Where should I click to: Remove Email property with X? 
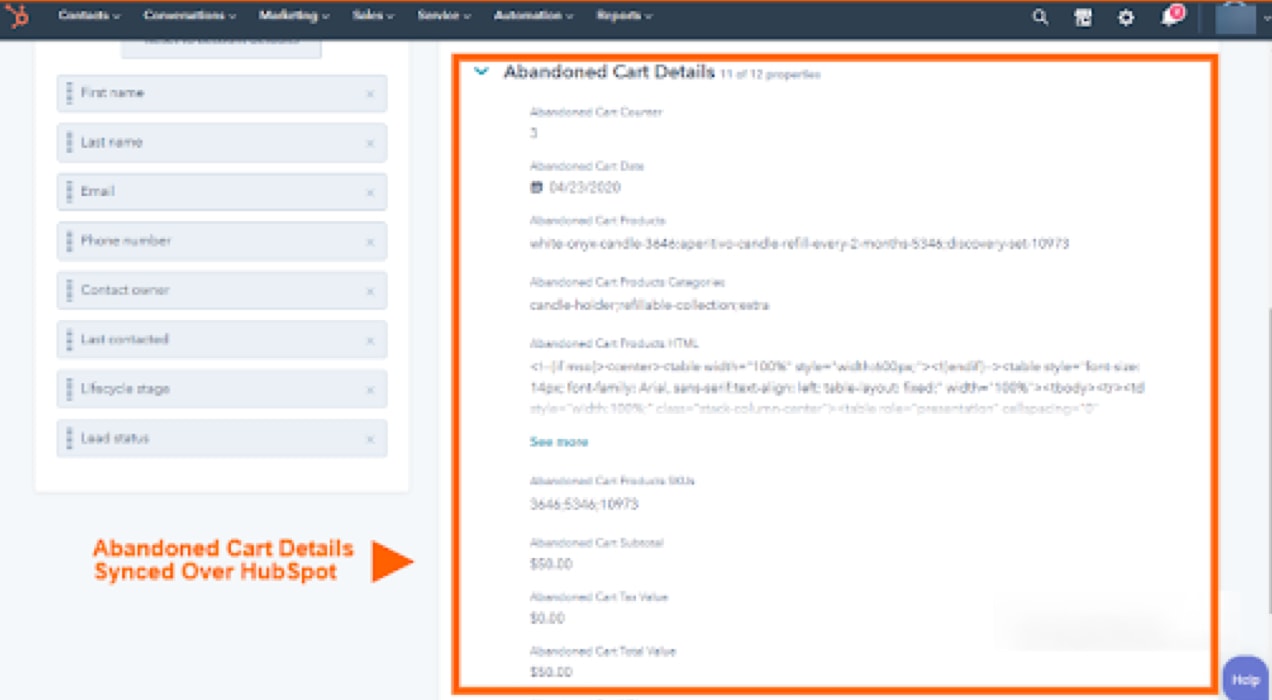[x=370, y=193]
